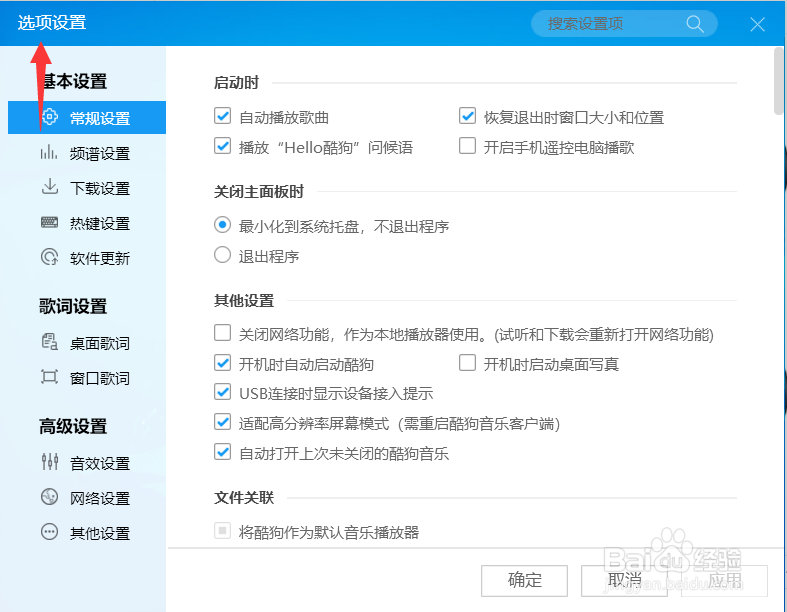
Task: Go to 热键设置 page
Action: click(x=87, y=222)
